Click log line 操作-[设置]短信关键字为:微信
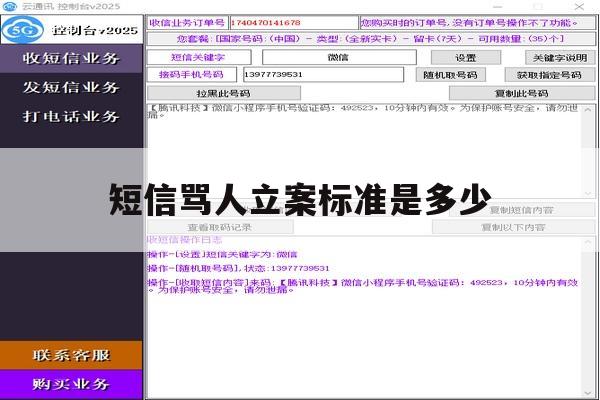 click(x=222, y=255)
